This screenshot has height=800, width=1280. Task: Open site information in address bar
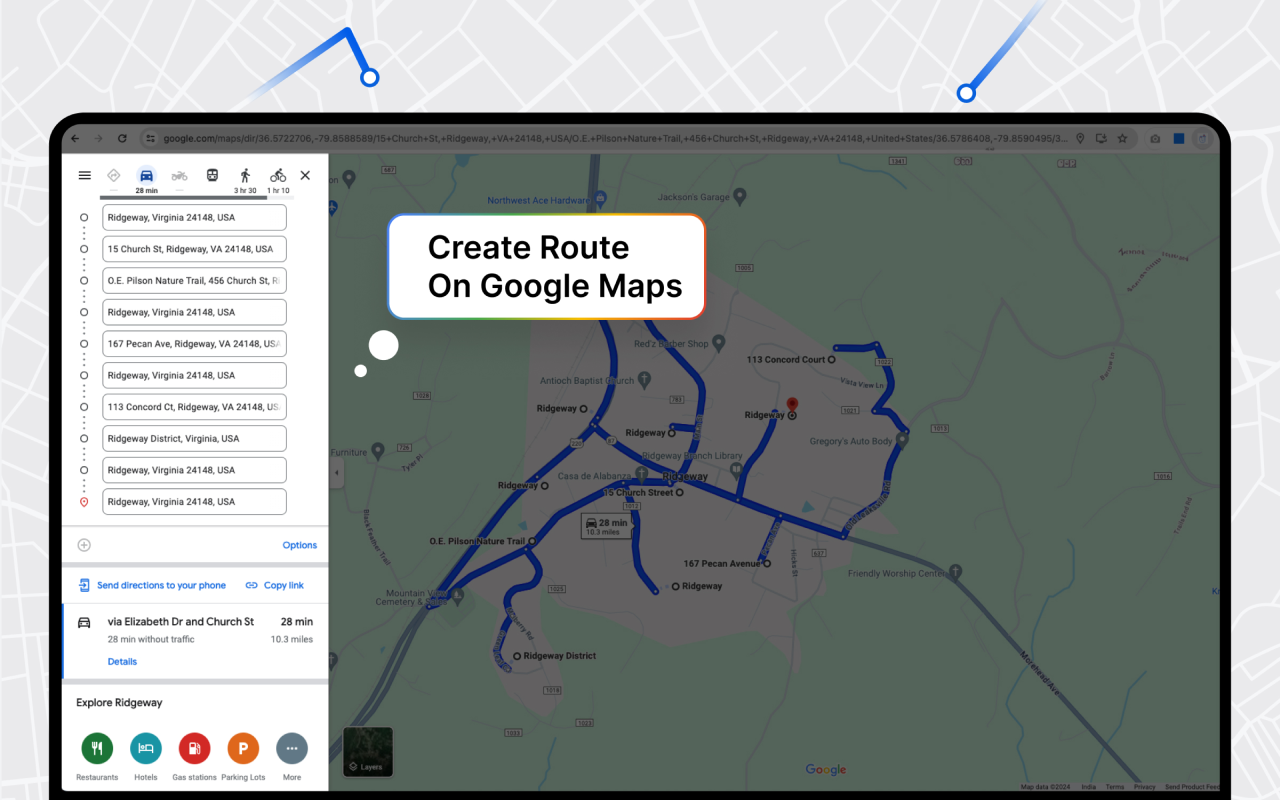pyautogui.click(x=150, y=138)
